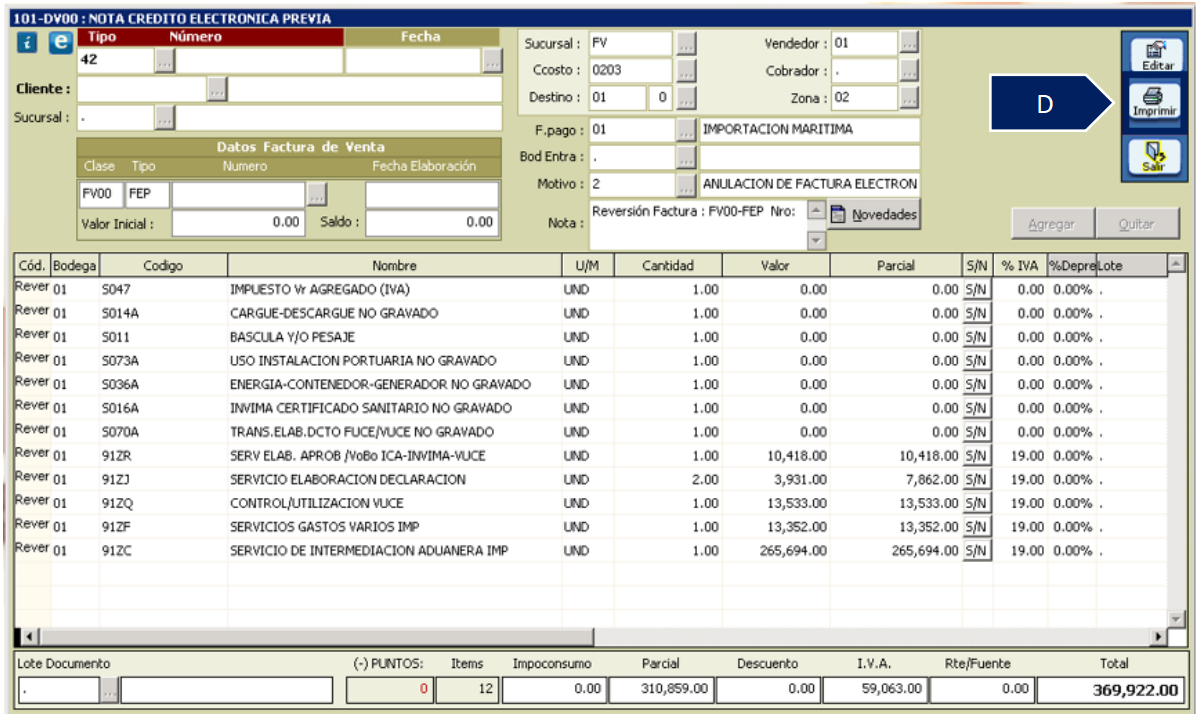Click the Codigo column header
This screenshot has height=714, width=1198.
coord(164,266)
